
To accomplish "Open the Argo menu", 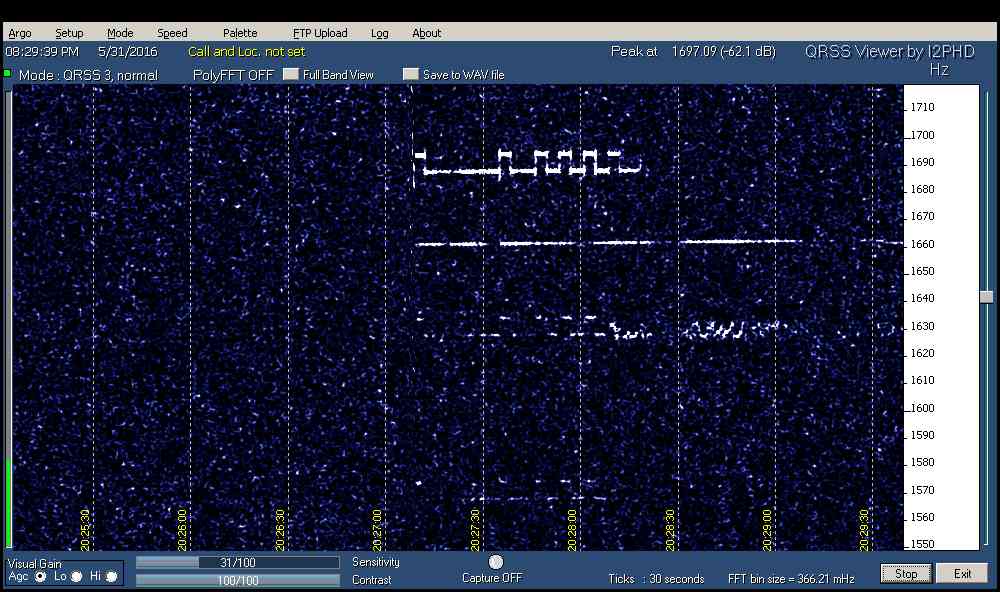I will tap(20, 33).
